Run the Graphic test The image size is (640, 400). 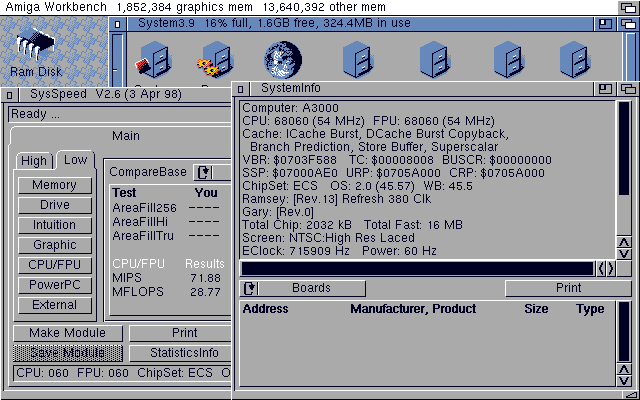click(55, 245)
